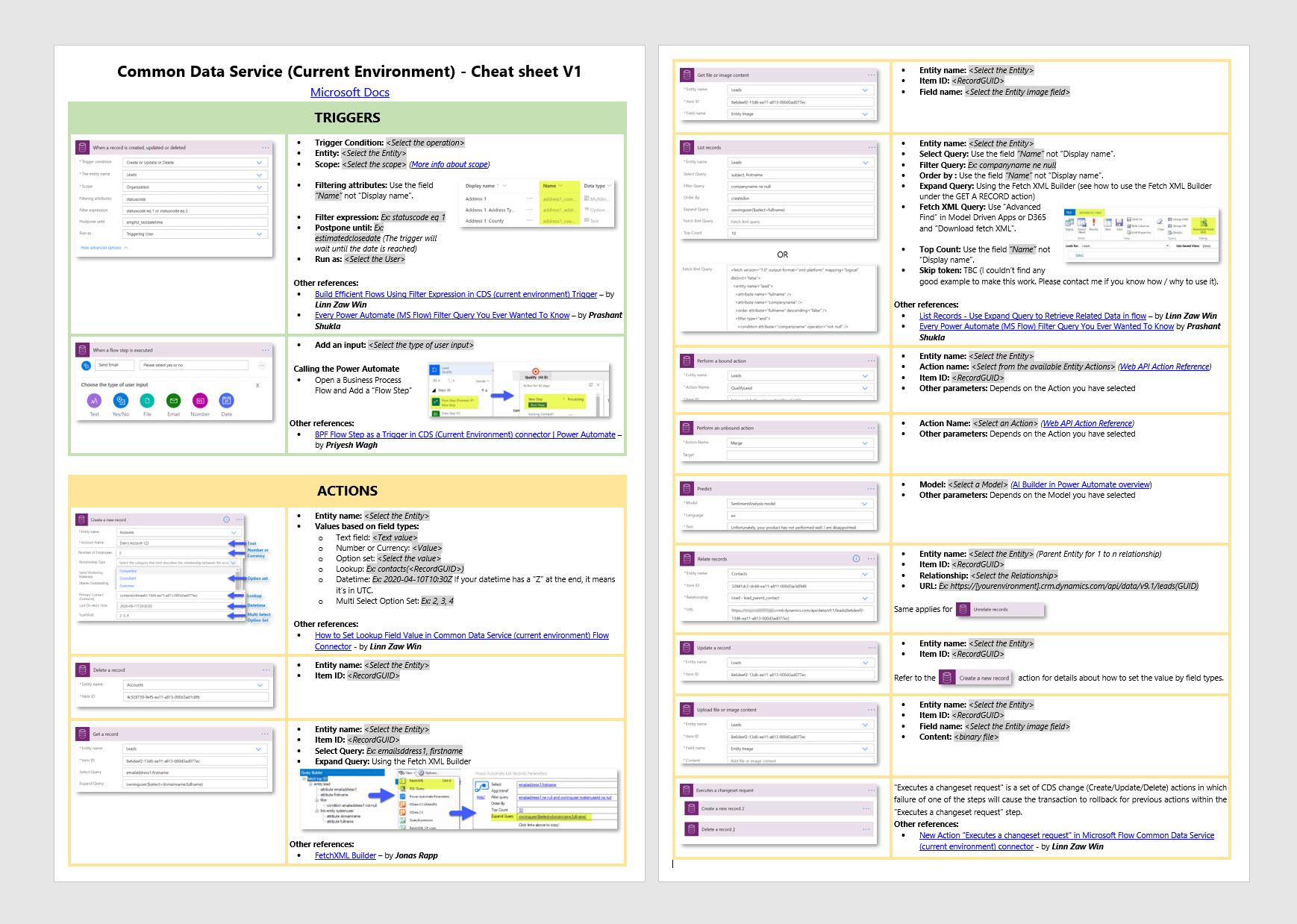This screenshot has height=924, width=1297.
Task: Click the info icon on Relate records card
Action: (856, 558)
